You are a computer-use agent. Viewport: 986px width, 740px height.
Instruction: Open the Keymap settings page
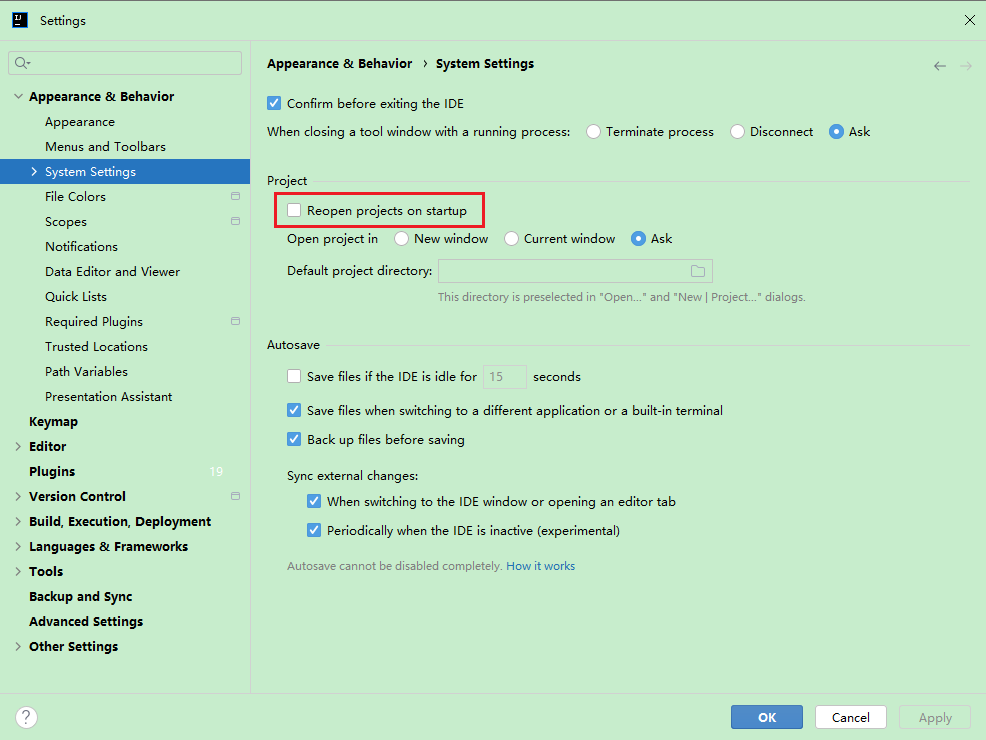(53, 422)
